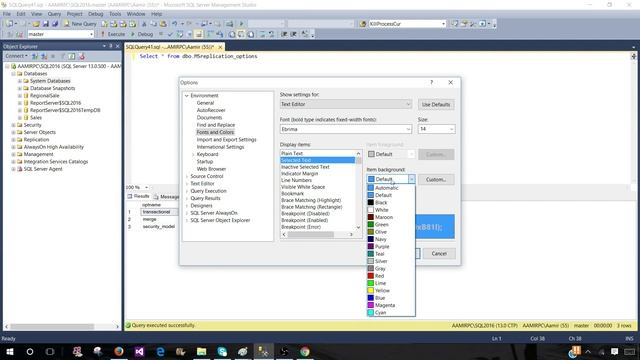Viewport: 640px width, 360px height.
Task: Open the Font dropdown showing Ebrima
Action: (346, 129)
